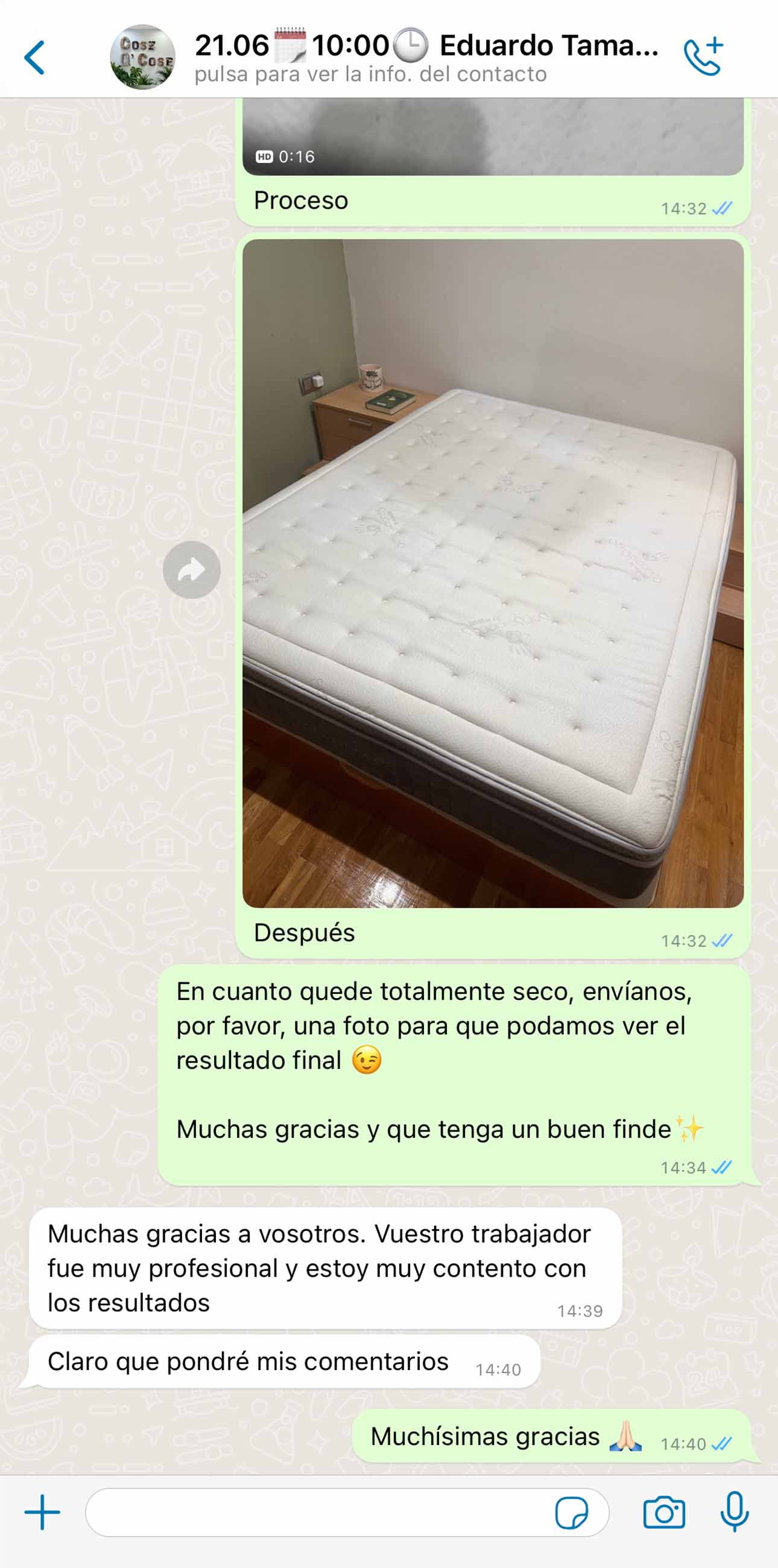Tap 'pulsa para ver la info. del contacto'

coord(371,74)
